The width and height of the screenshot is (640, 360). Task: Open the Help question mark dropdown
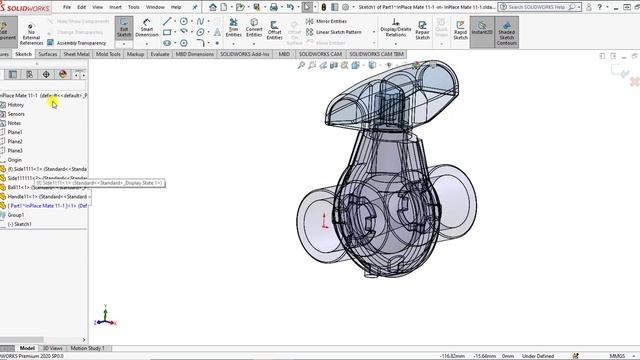(x=607, y=7)
